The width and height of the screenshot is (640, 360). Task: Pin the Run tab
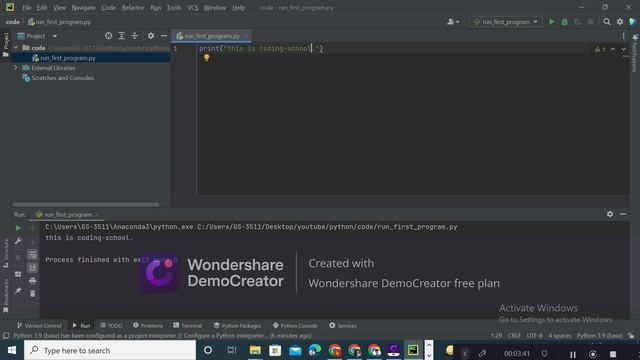click(x=18, y=291)
